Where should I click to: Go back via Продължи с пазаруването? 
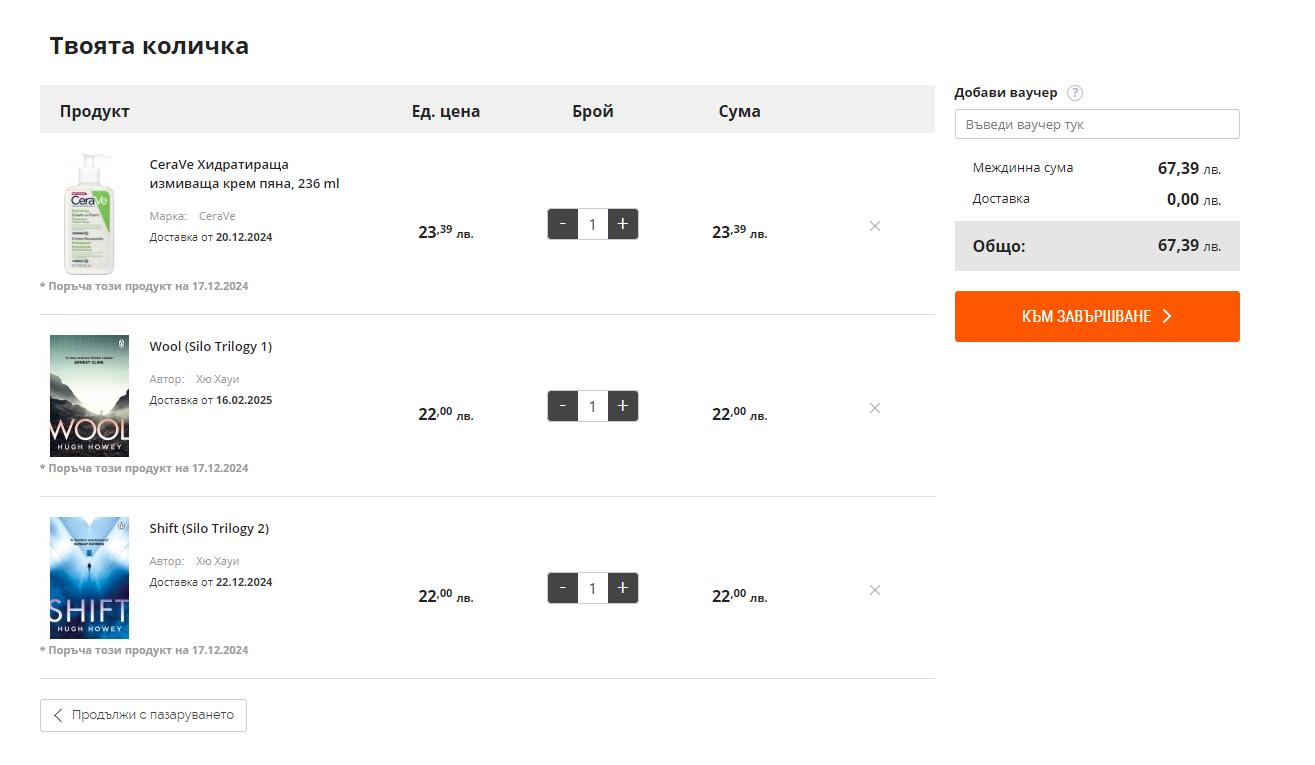(143, 715)
